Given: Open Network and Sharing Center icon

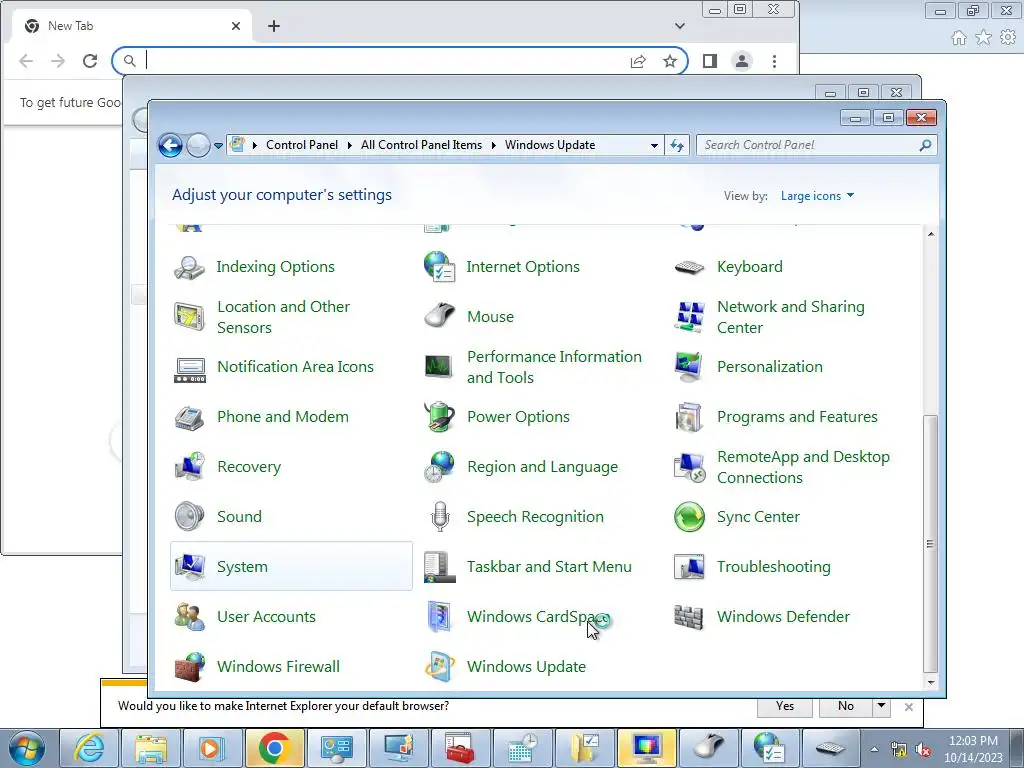Looking at the screenshot, I should pos(690,317).
